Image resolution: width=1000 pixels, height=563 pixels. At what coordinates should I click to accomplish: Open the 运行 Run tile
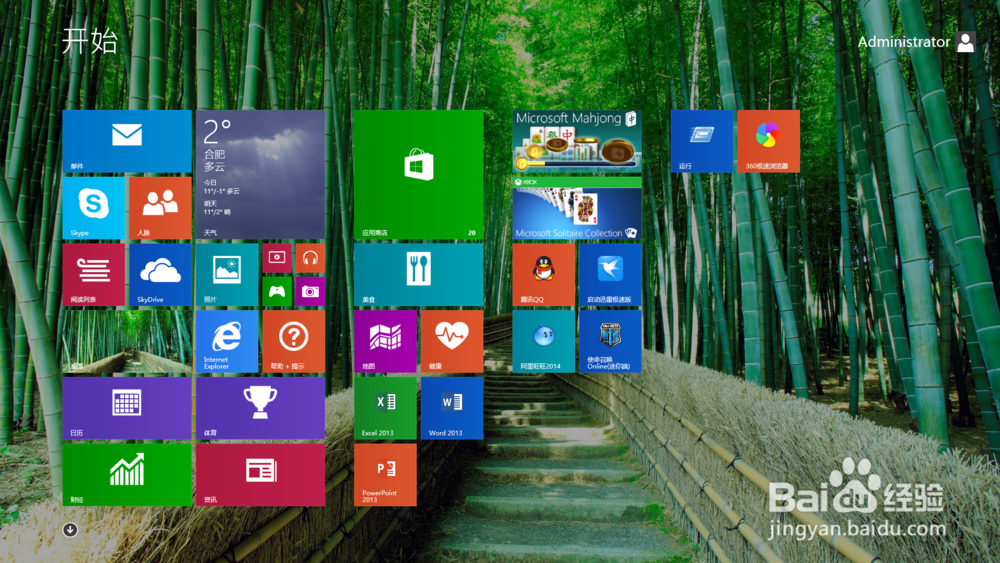click(702, 141)
